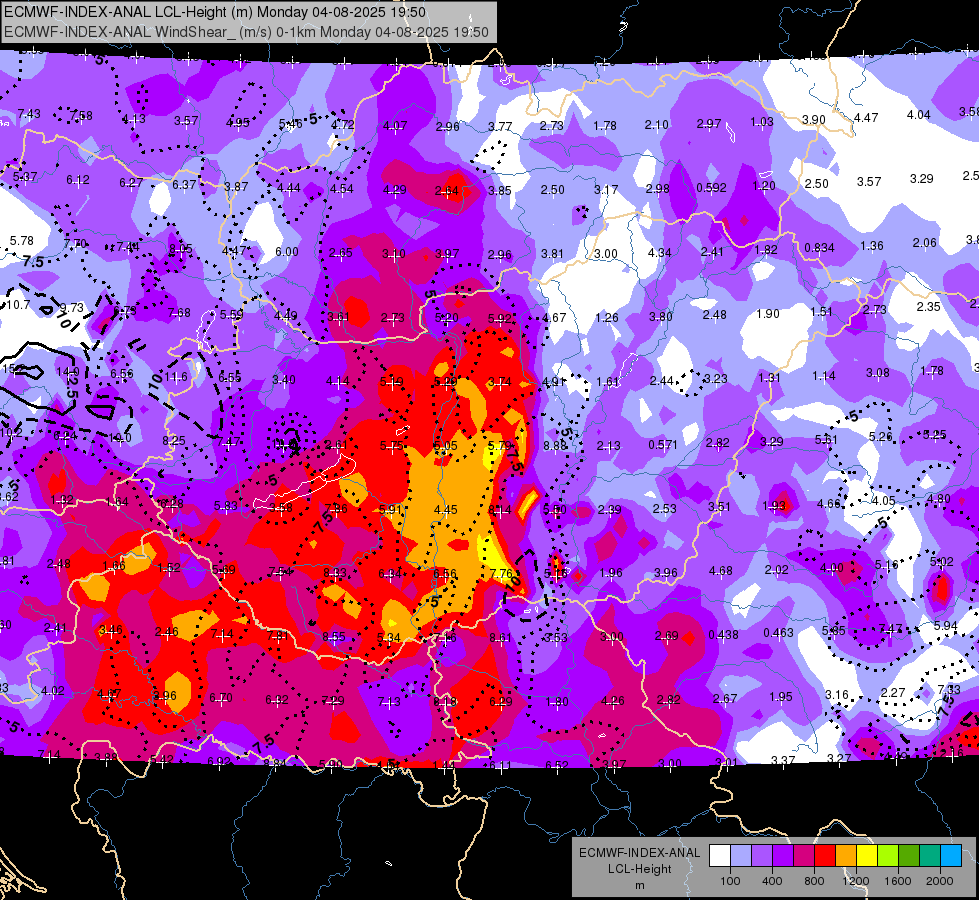Image resolution: width=979 pixels, height=900 pixels.
Task: Click the medium purple legend swatch
Action: click(762, 856)
